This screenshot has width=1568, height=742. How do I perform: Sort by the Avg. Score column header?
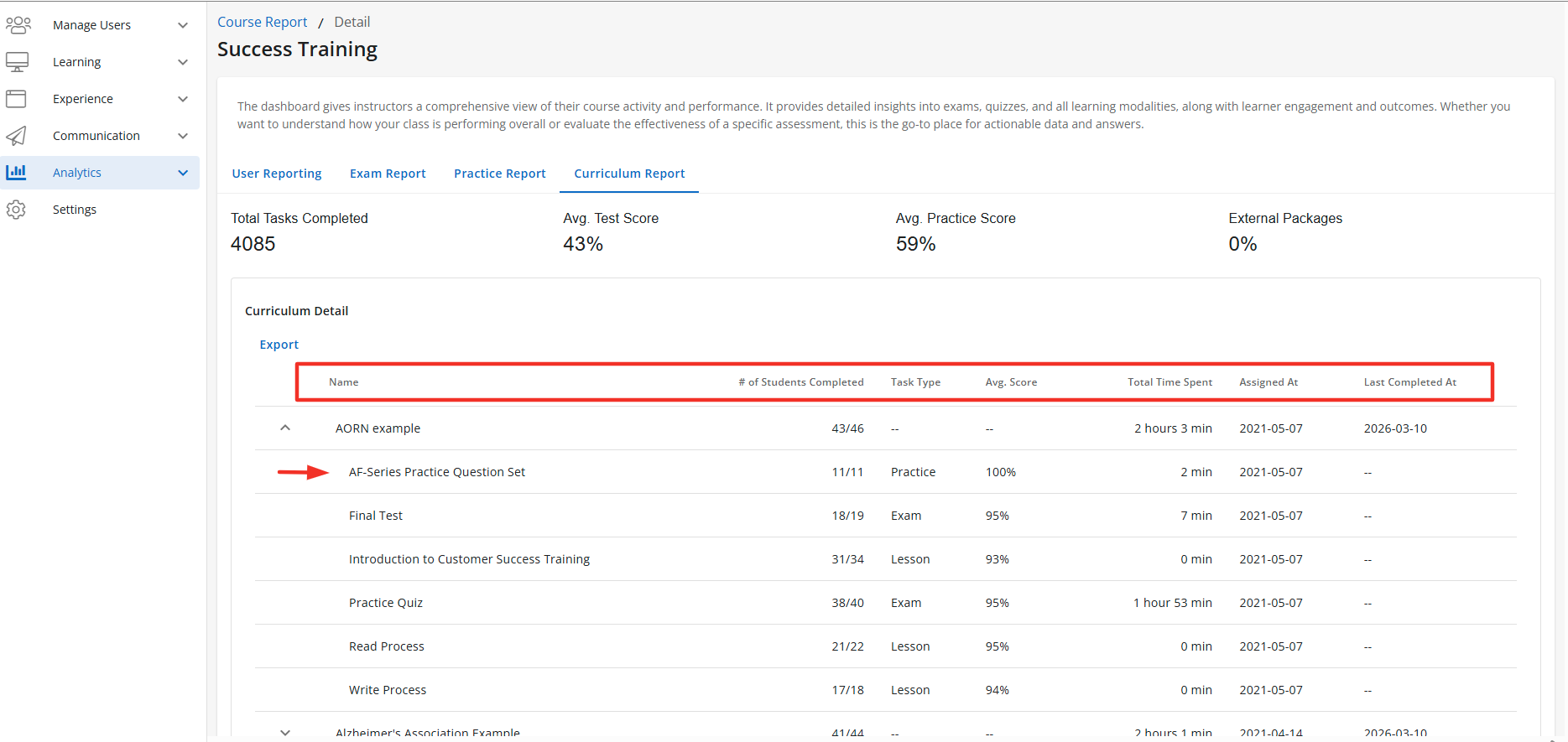pos(1011,382)
